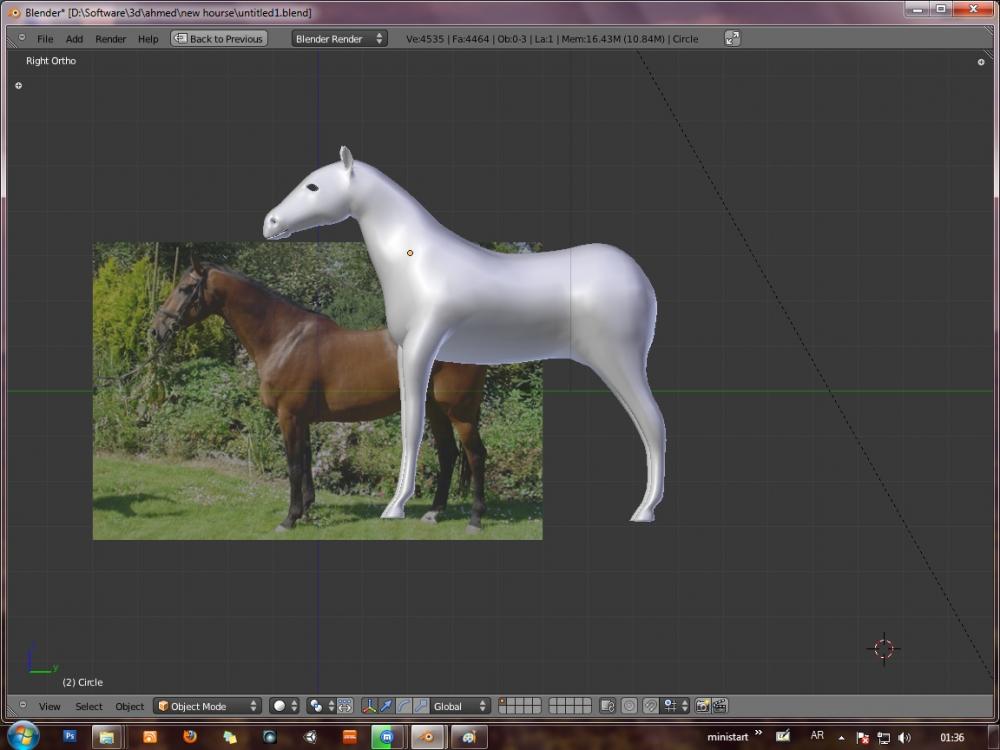Expand the Blender Render engine dropdown
The width and height of the screenshot is (1000, 750).
(x=339, y=38)
